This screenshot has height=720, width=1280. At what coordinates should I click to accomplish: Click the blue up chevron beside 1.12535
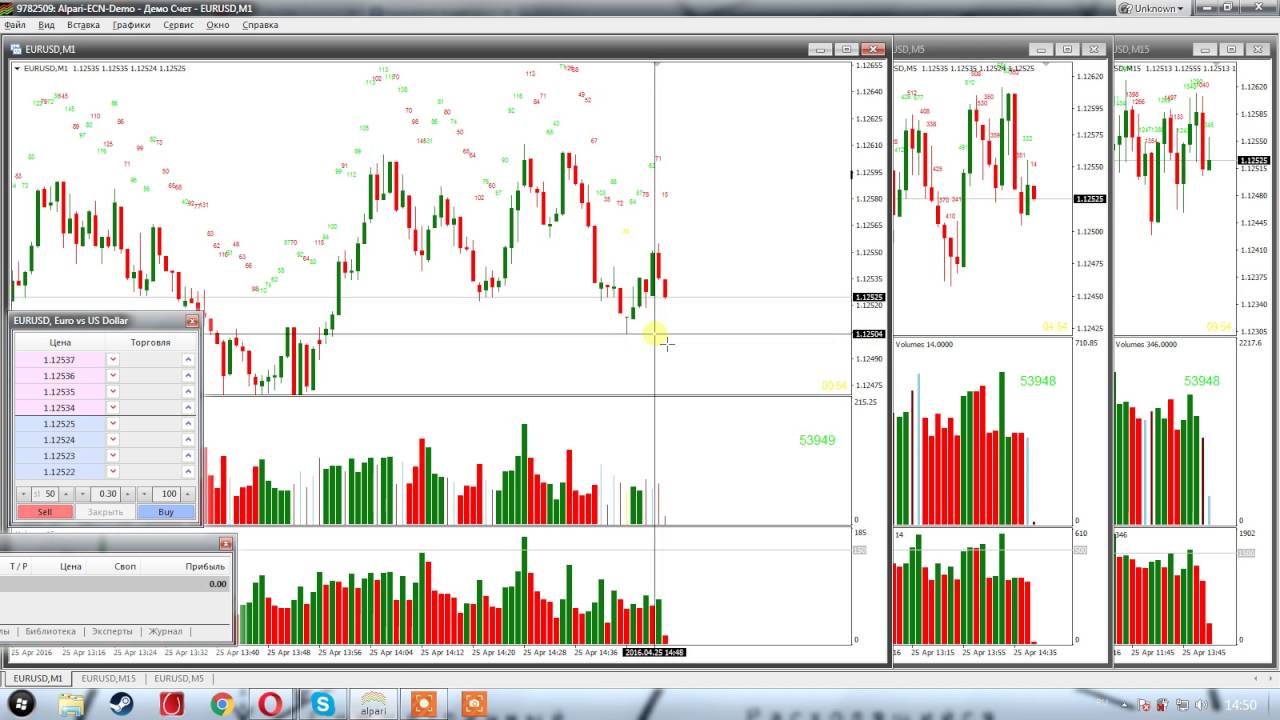[188, 391]
